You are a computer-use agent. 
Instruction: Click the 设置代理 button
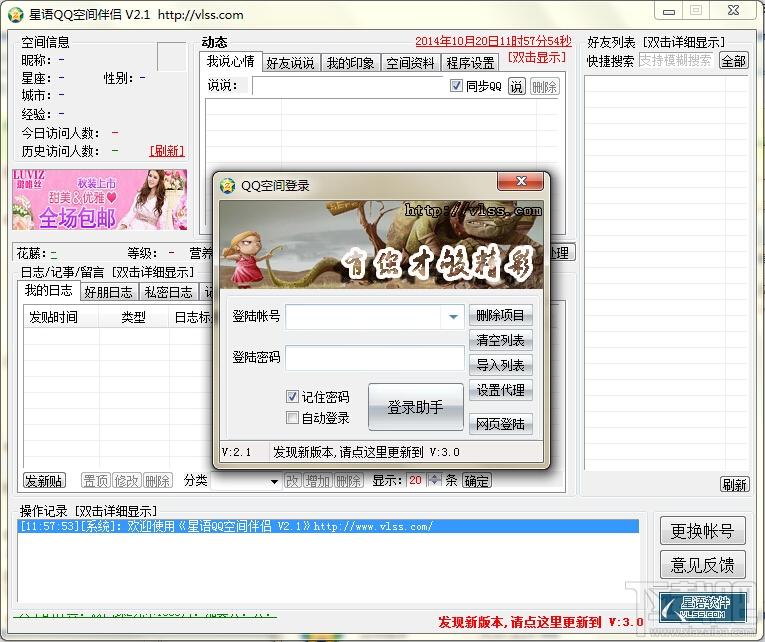(x=500, y=390)
